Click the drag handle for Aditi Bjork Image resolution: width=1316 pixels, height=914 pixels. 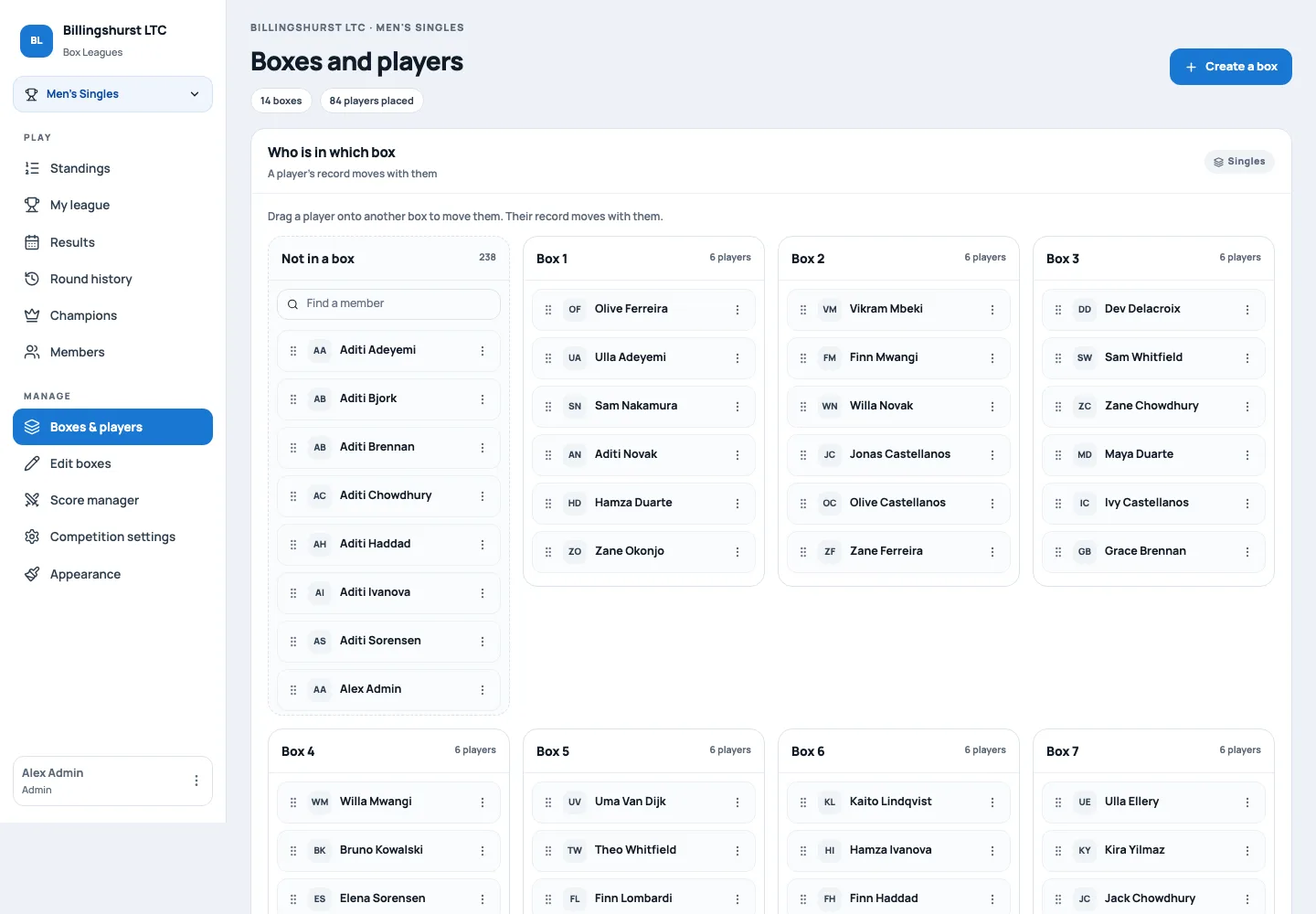tap(293, 399)
